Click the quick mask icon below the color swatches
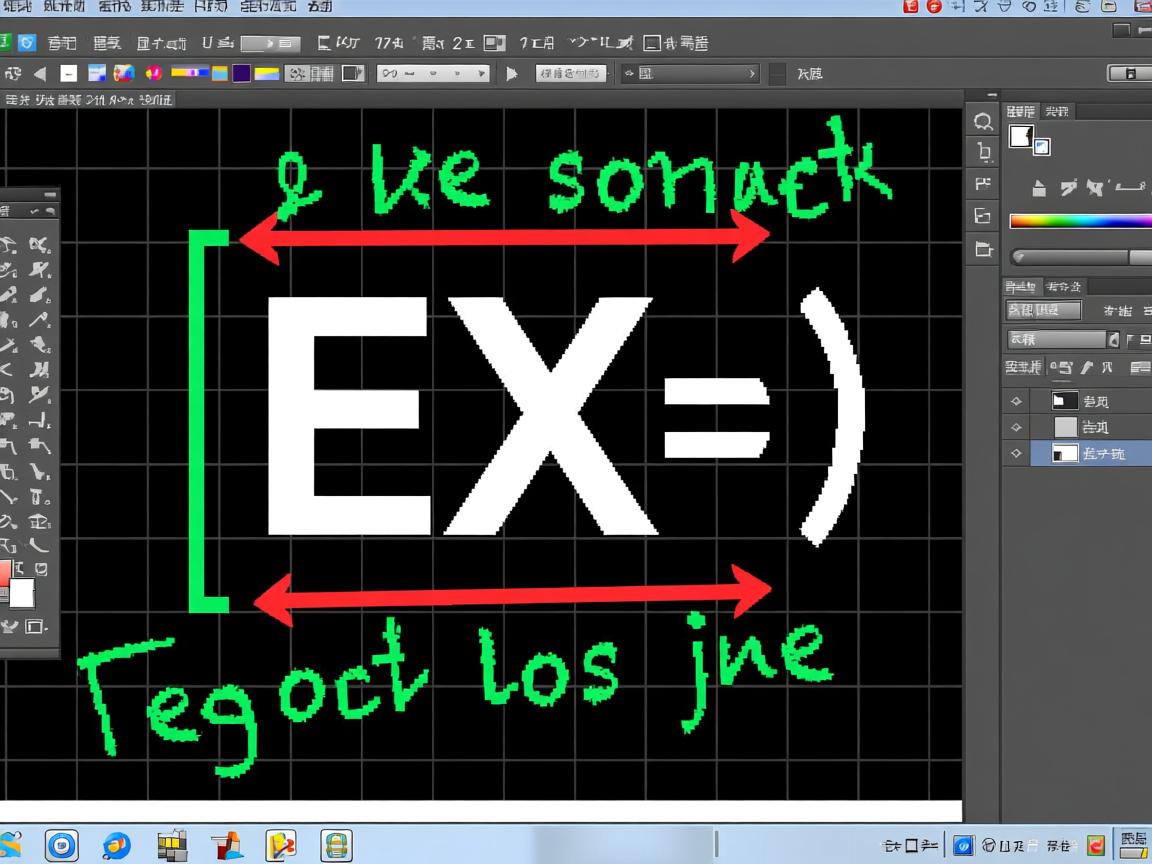 [36, 627]
